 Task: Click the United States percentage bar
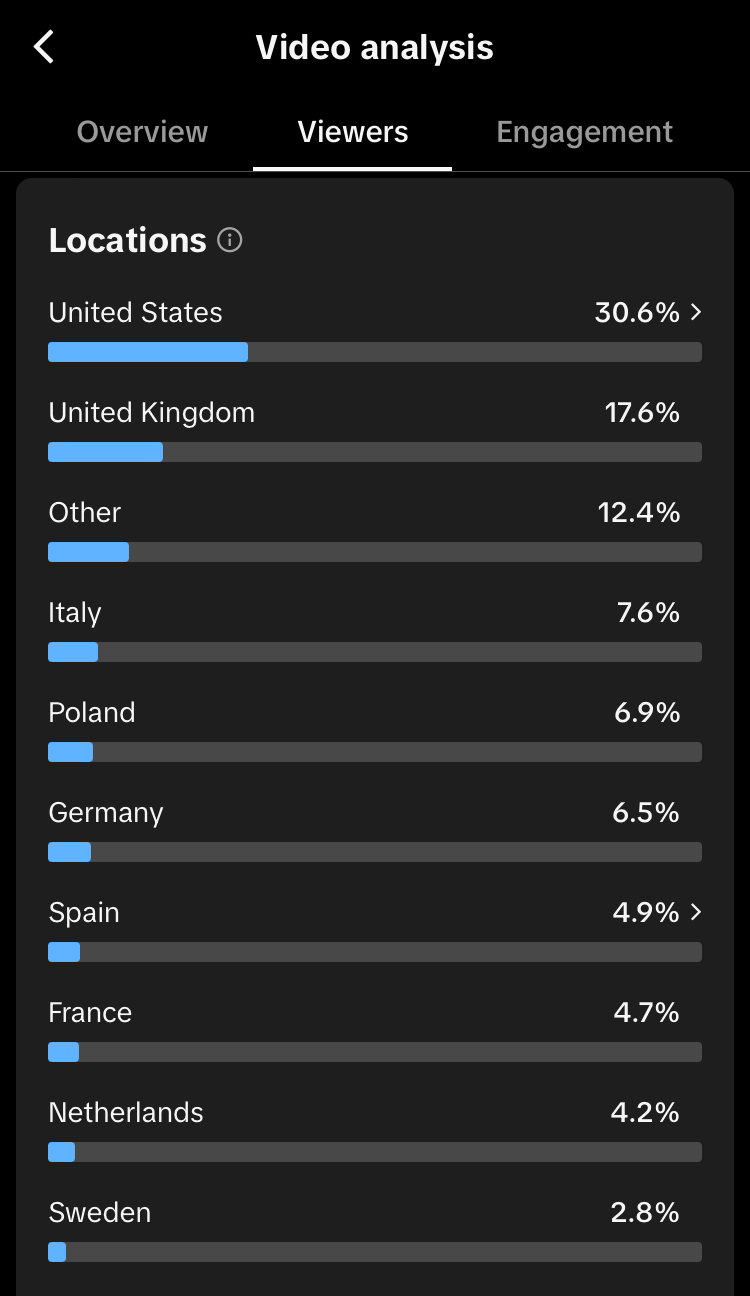pos(375,352)
